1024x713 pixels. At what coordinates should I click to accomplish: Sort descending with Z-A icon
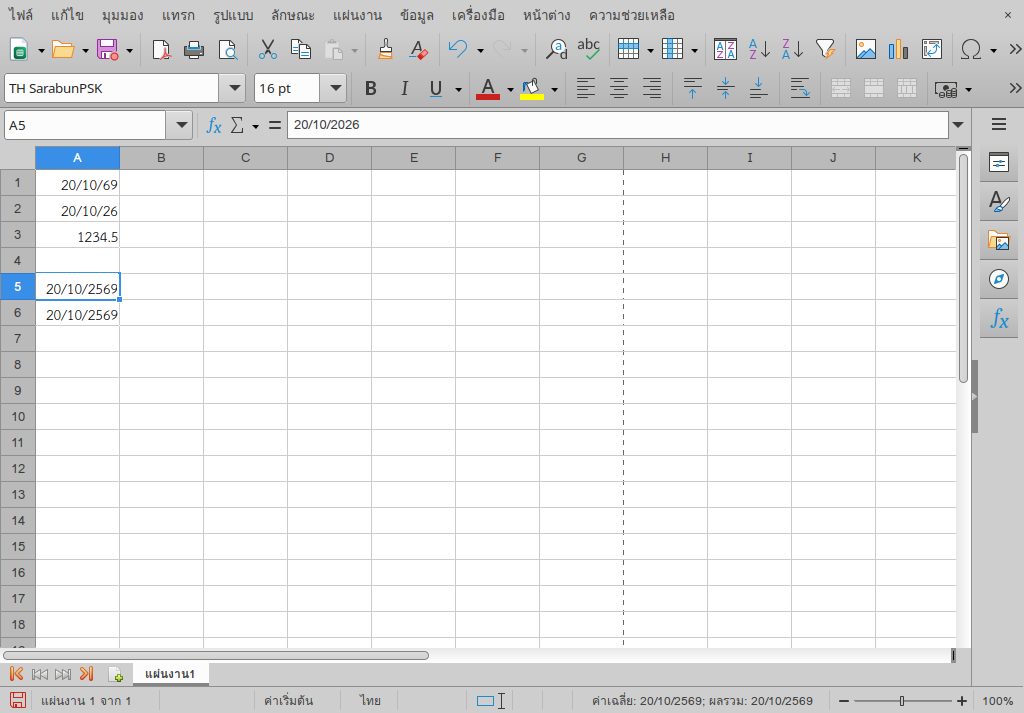pyautogui.click(x=793, y=50)
